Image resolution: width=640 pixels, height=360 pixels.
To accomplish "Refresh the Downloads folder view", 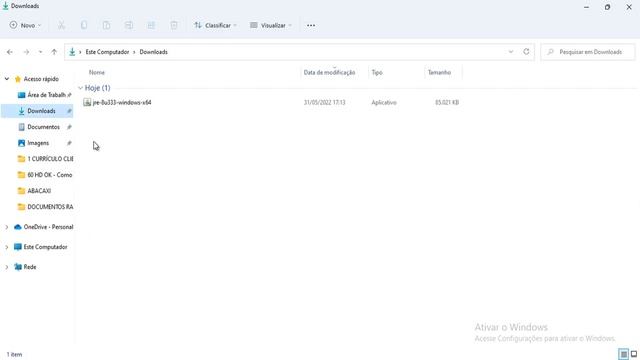I will pyautogui.click(x=526, y=52).
